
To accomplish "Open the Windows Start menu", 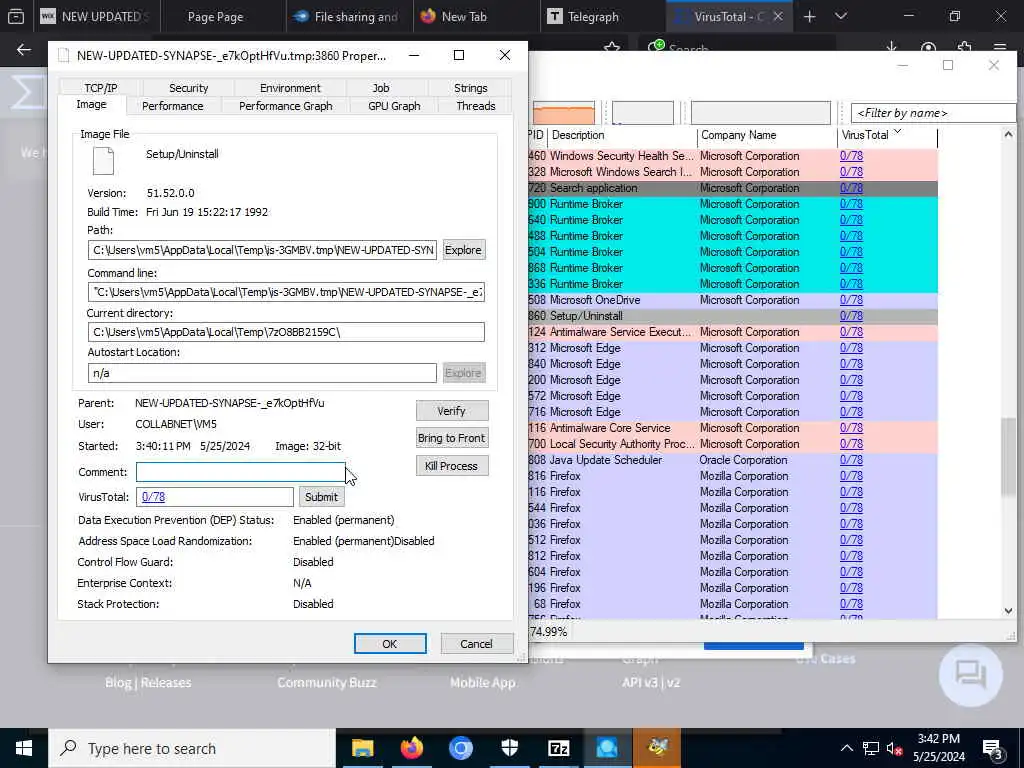I will (24, 748).
